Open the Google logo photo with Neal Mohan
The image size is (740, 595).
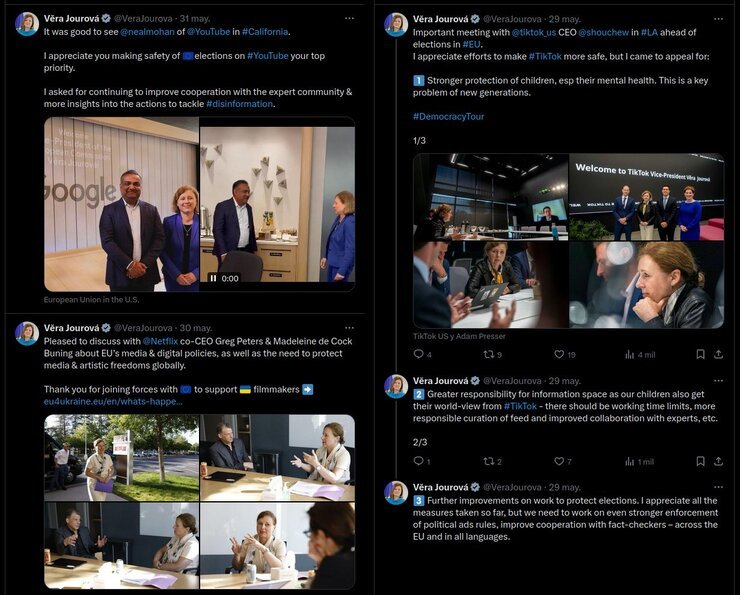pyautogui.click(x=122, y=204)
